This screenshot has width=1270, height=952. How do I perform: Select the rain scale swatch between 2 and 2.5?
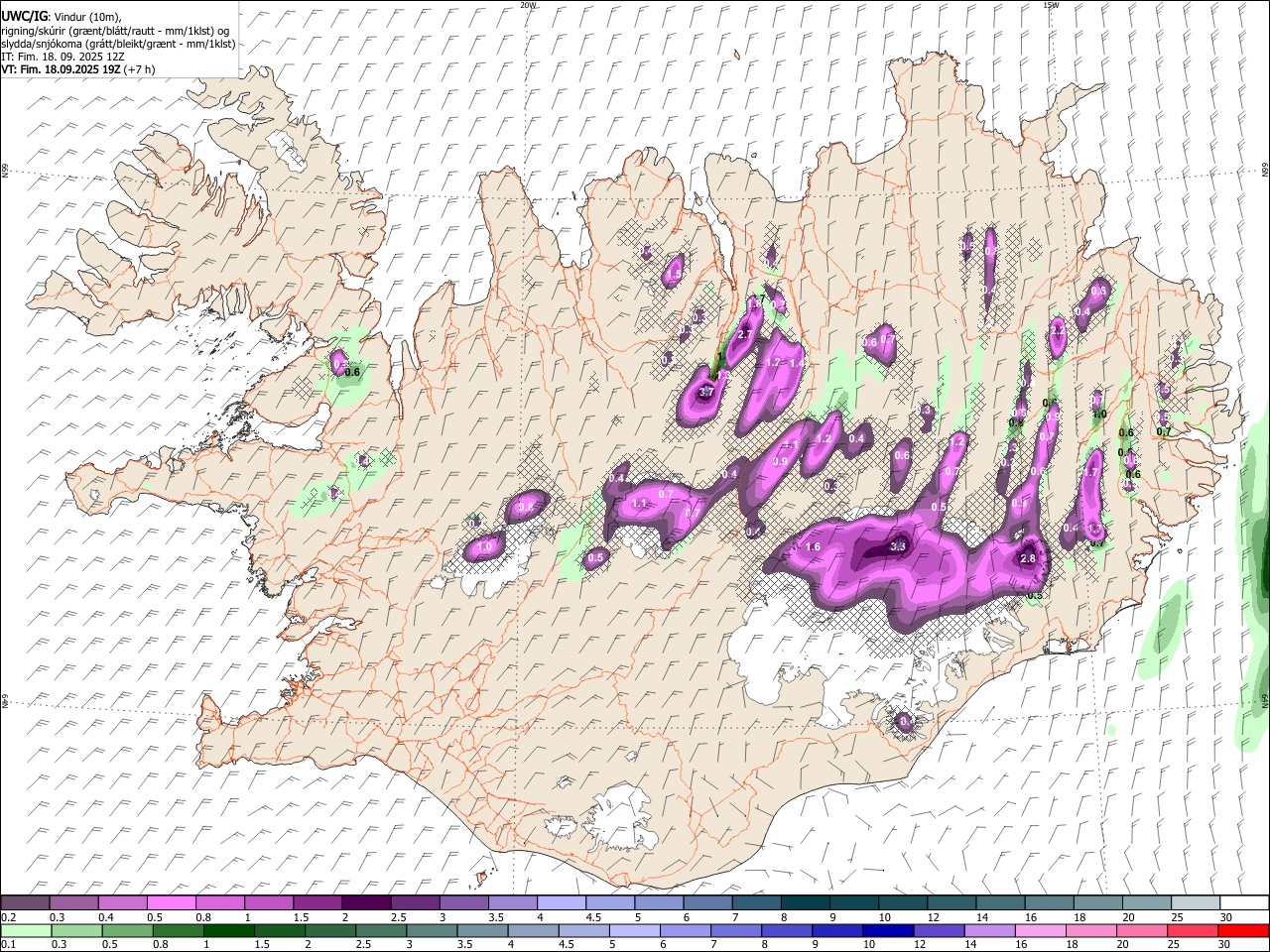[x=329, y=931]
